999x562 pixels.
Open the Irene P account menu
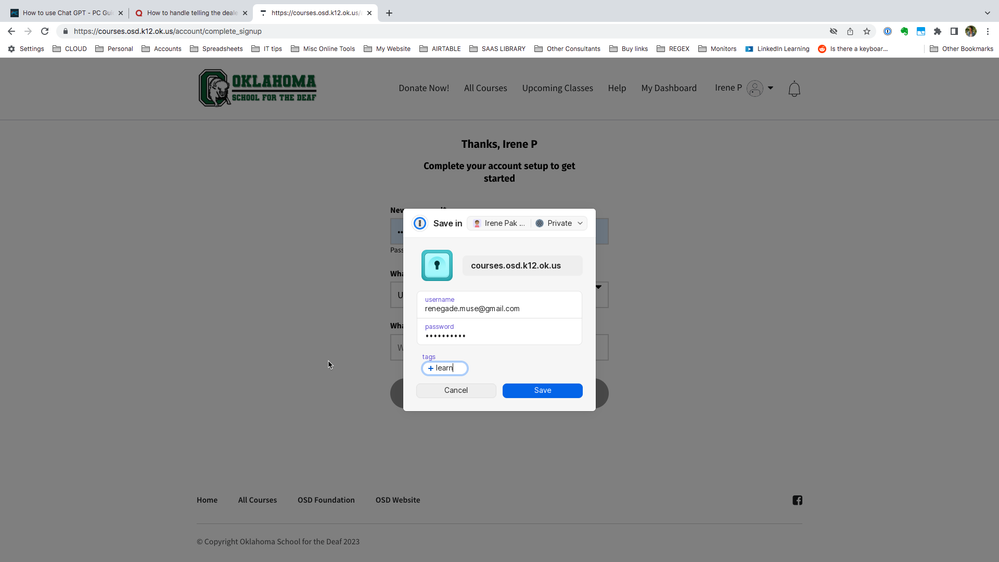(x=744, y=88)
